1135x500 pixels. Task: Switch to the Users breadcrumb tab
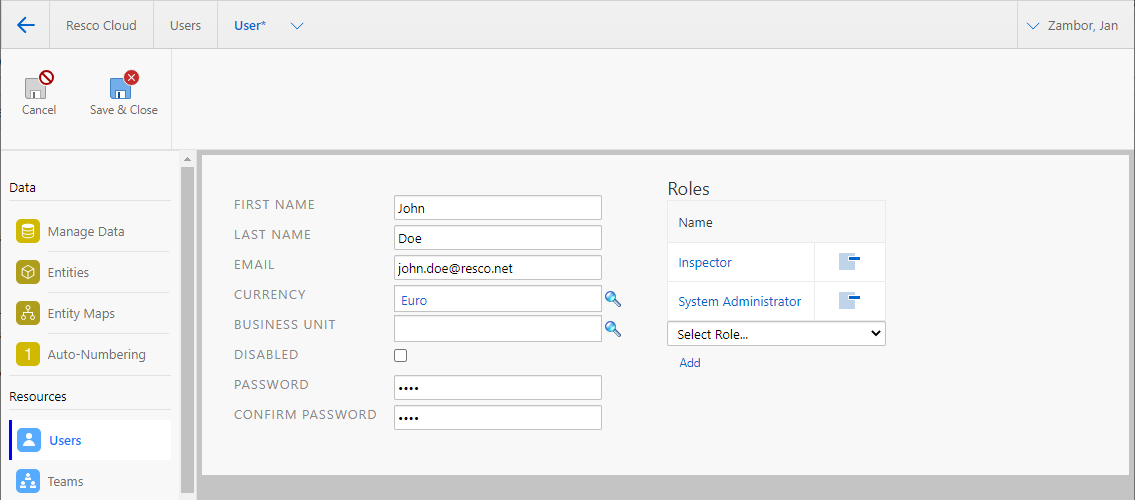tap(185, 26)
